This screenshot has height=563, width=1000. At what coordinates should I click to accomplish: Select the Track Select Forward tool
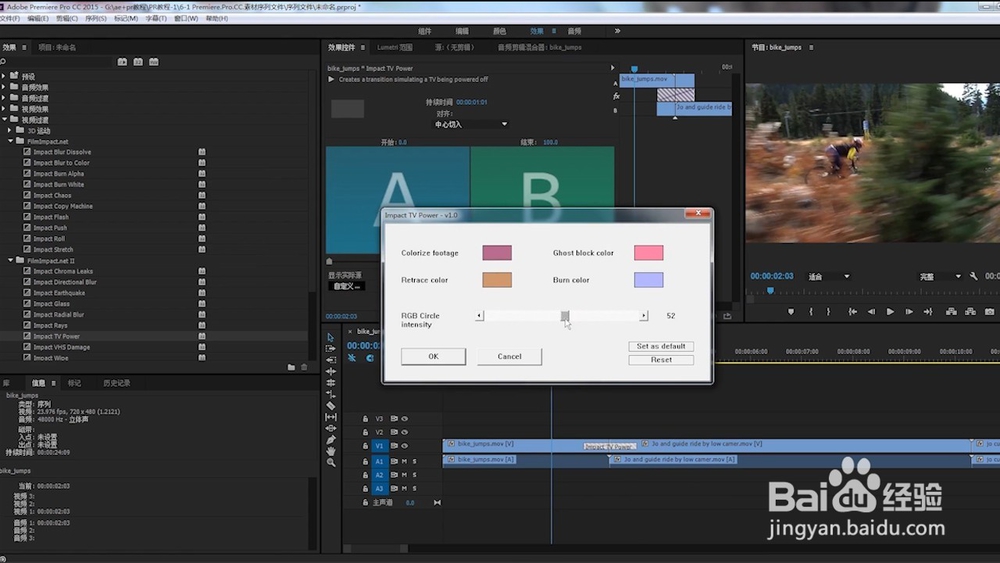point(330,349)
